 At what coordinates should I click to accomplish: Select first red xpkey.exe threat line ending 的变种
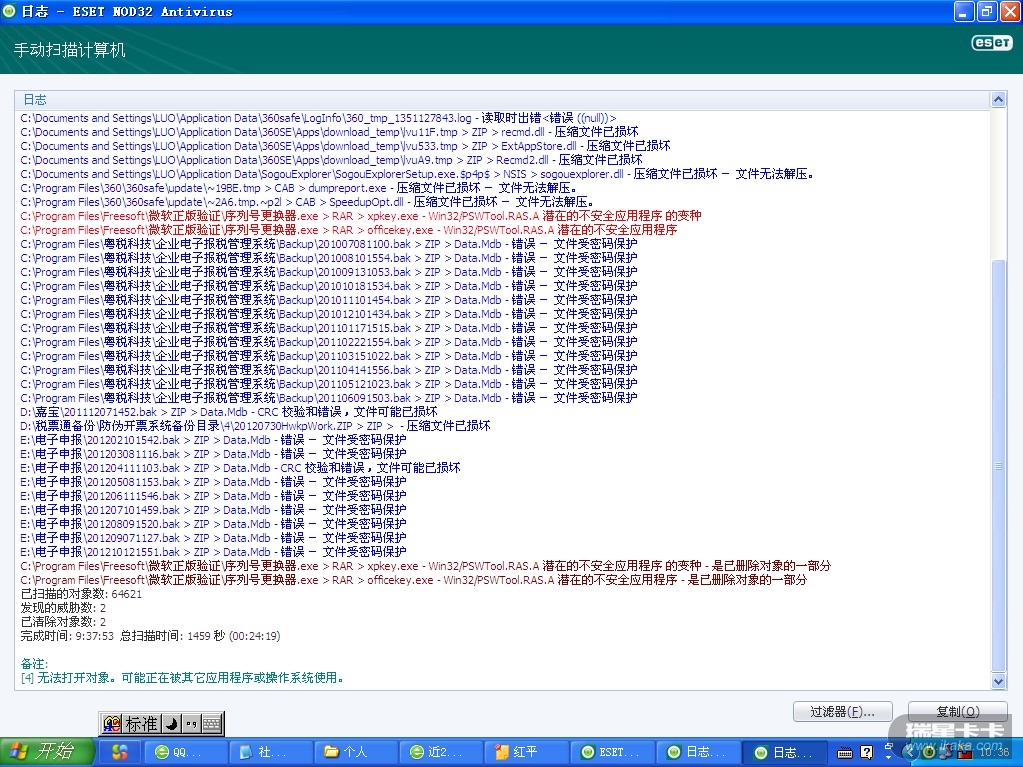[360, 216]
